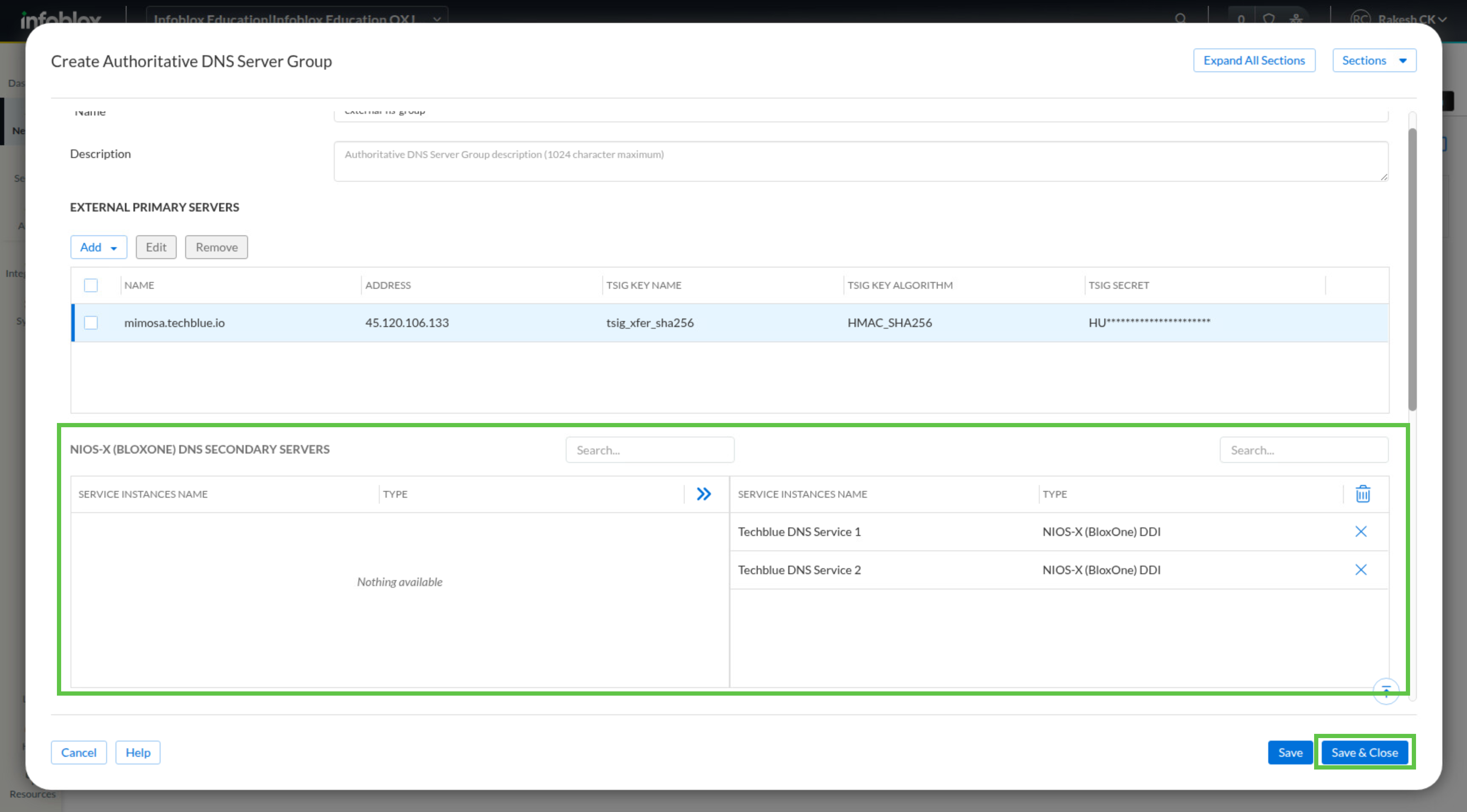The image size is (1467, 812).
Task: Sort by TSIG KEY NAME column header
Action: pyautogui.click(x=643, y=285)
